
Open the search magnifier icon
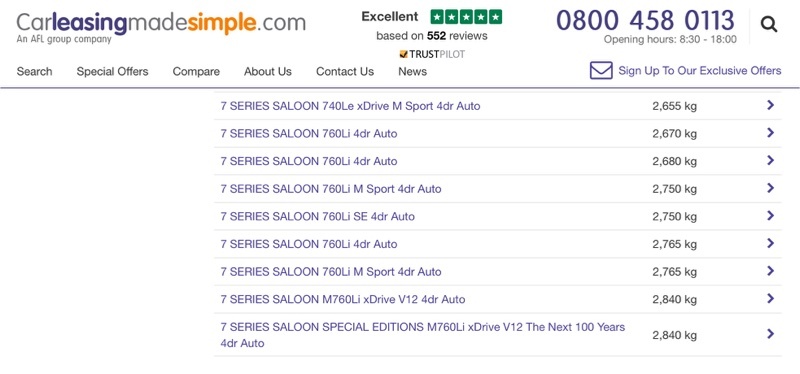768,24
